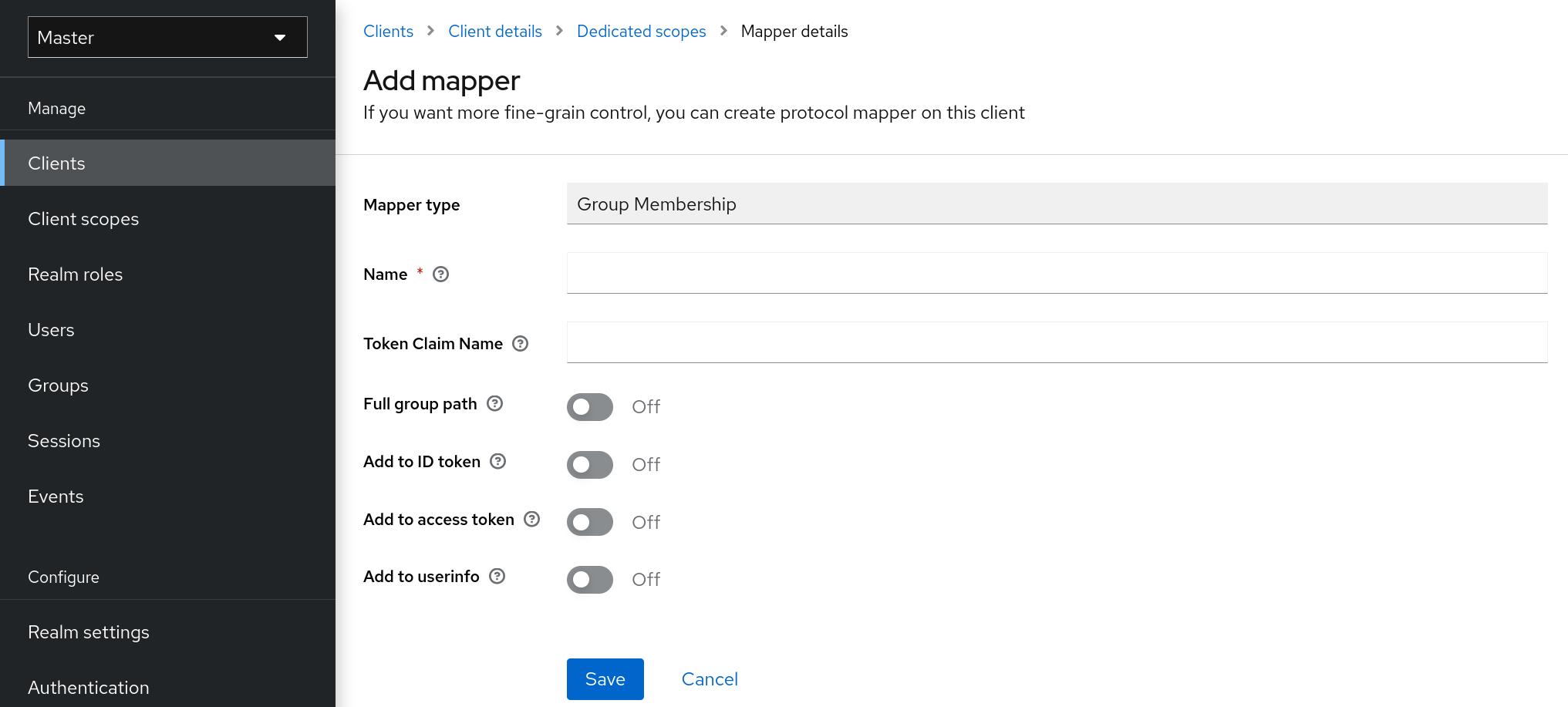Toggle Add to userinfo on
The height and width of the screenshot is (707, 1568).
point(589,579)
